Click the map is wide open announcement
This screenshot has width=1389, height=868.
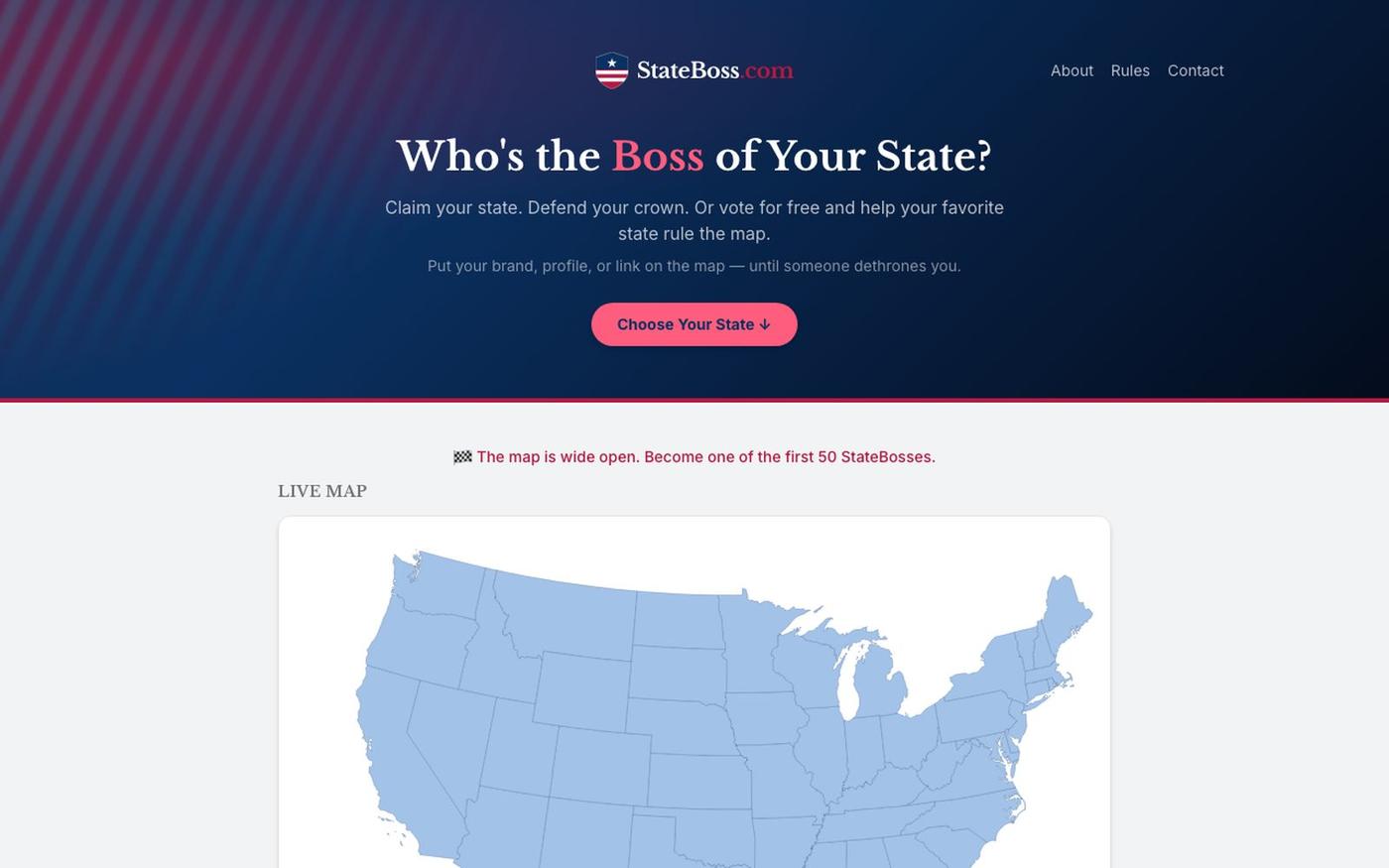(x=694, y=457)
